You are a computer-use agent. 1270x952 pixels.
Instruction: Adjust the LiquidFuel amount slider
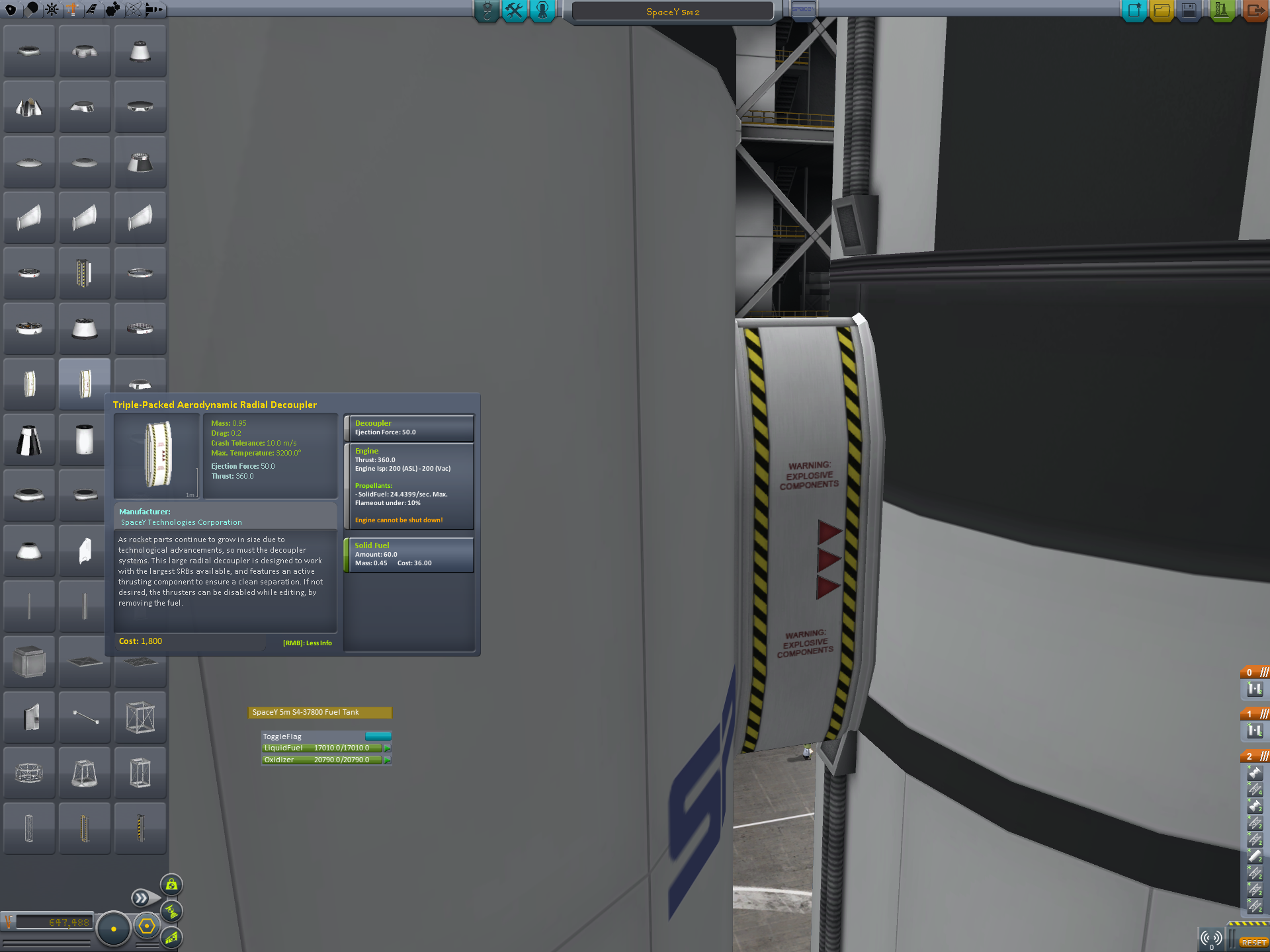[321, 748]
